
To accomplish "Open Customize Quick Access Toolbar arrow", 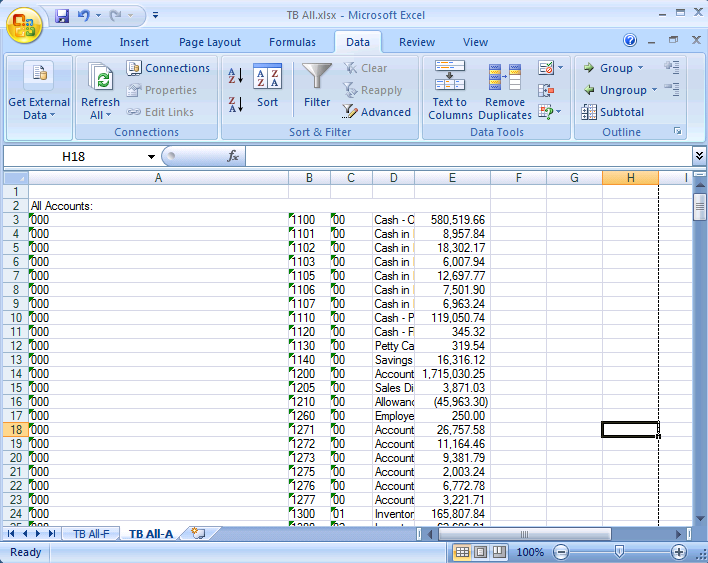I will pyautogui.click(x=155, y=16).
